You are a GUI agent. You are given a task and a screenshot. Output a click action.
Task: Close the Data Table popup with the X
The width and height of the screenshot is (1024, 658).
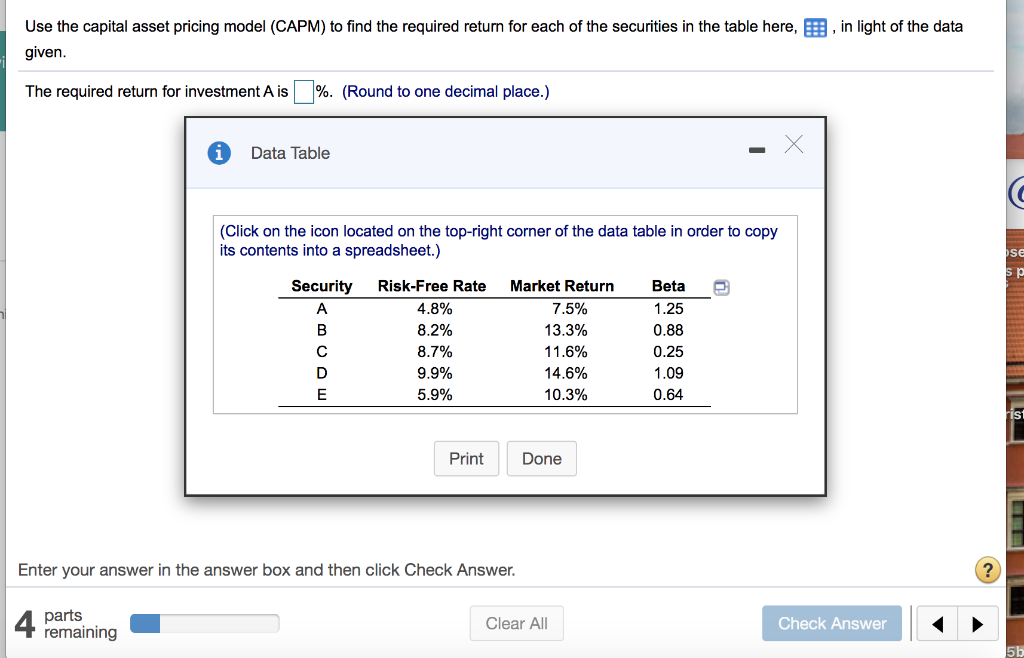click(x=795, y=144)
